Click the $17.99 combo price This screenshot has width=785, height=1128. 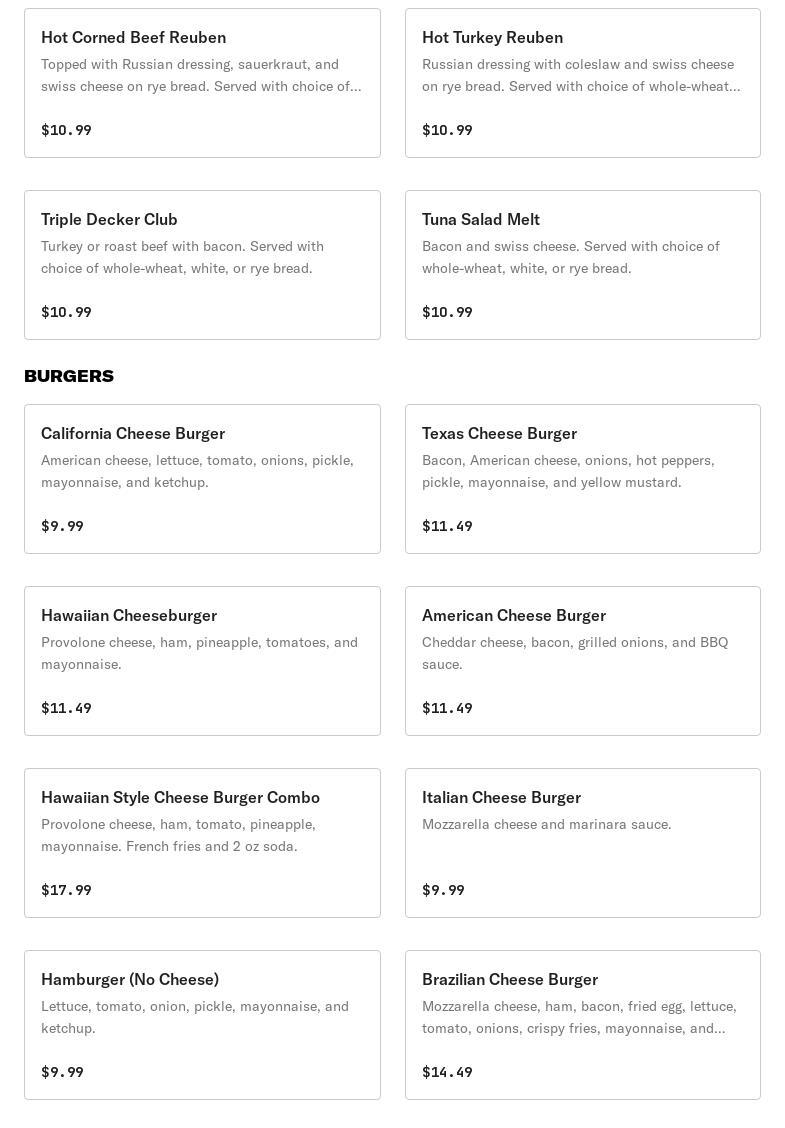[66, 890]
